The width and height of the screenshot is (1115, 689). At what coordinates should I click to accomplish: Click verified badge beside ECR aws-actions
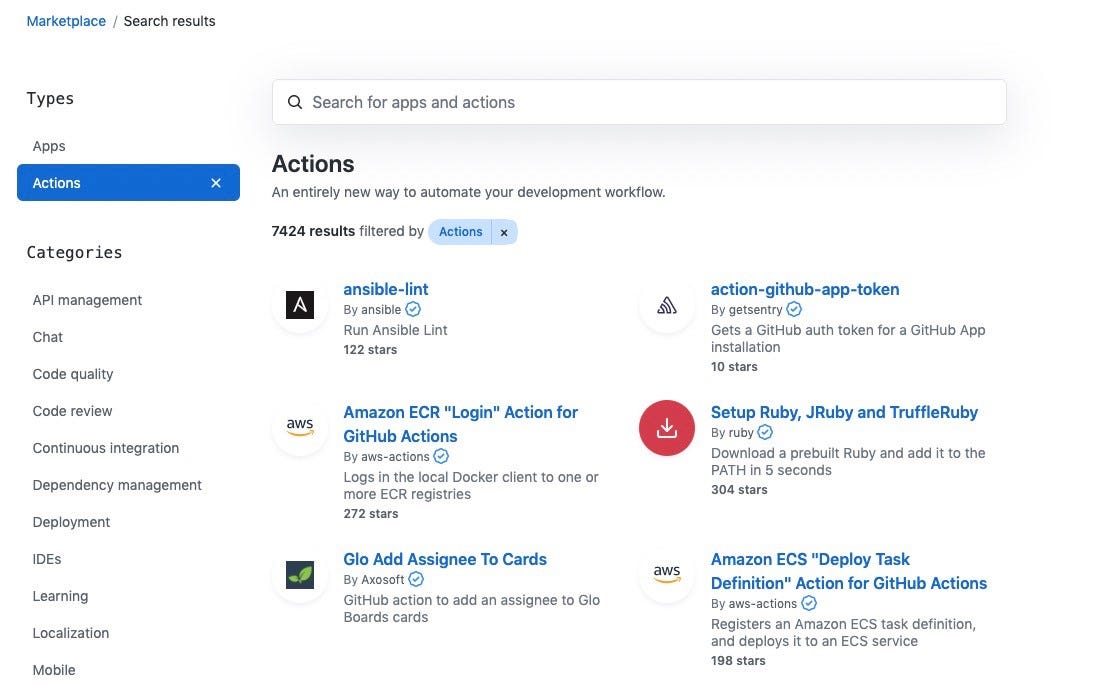[441, 456]
